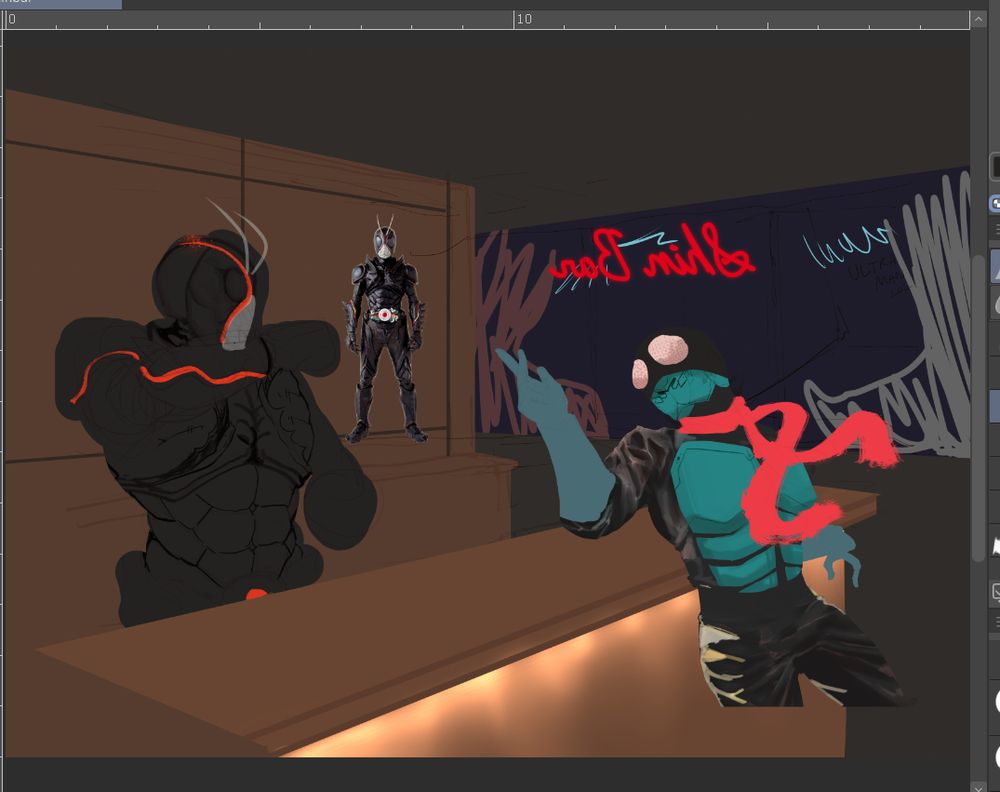This screenshot has height=792, width=1000.
Task: Click the vertical scrollbar thumb beside canvas
Action: (x=978, y=408)
